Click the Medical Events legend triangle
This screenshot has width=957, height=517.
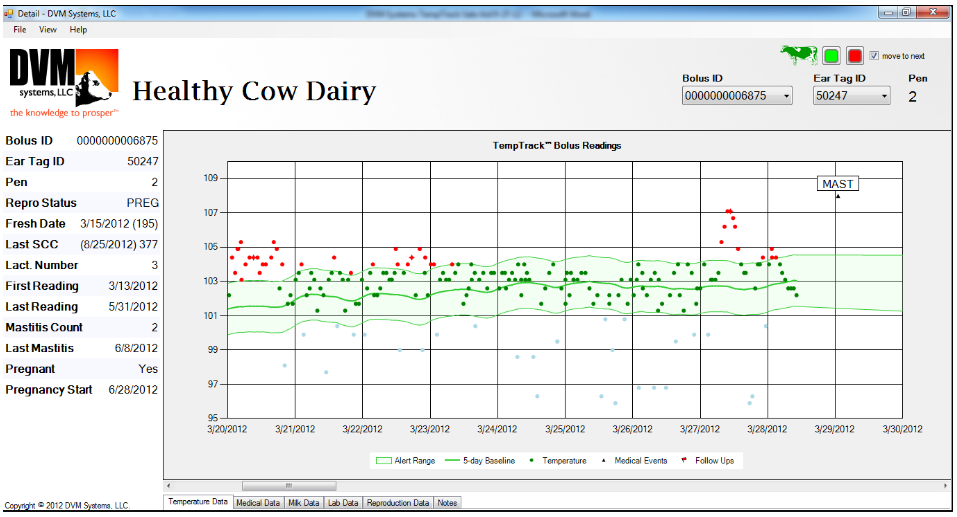click(604, 461)
